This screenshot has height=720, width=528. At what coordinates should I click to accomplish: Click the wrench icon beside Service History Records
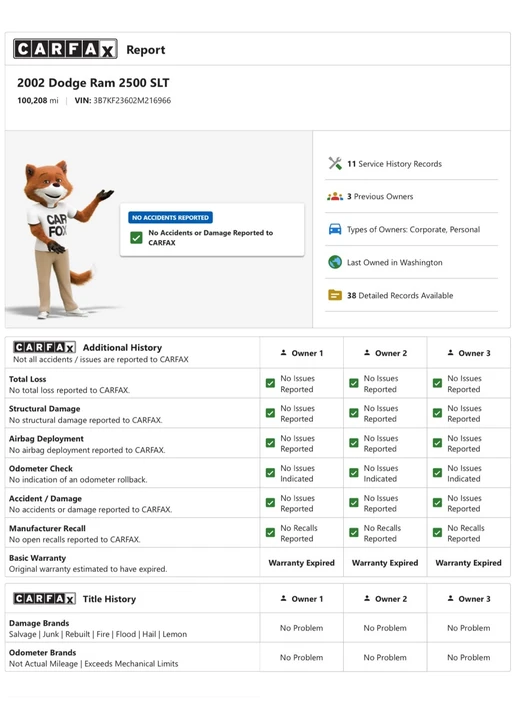pyautogui.click(x=335, y=163)
